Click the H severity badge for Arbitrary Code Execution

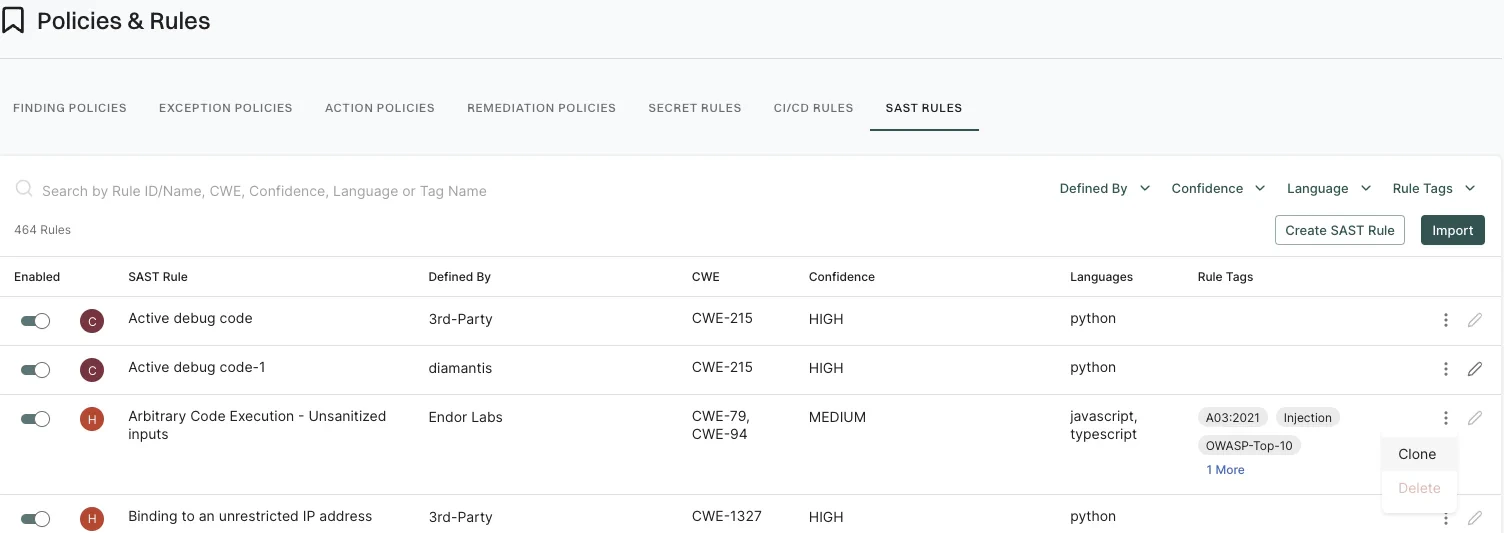[92, 420]
